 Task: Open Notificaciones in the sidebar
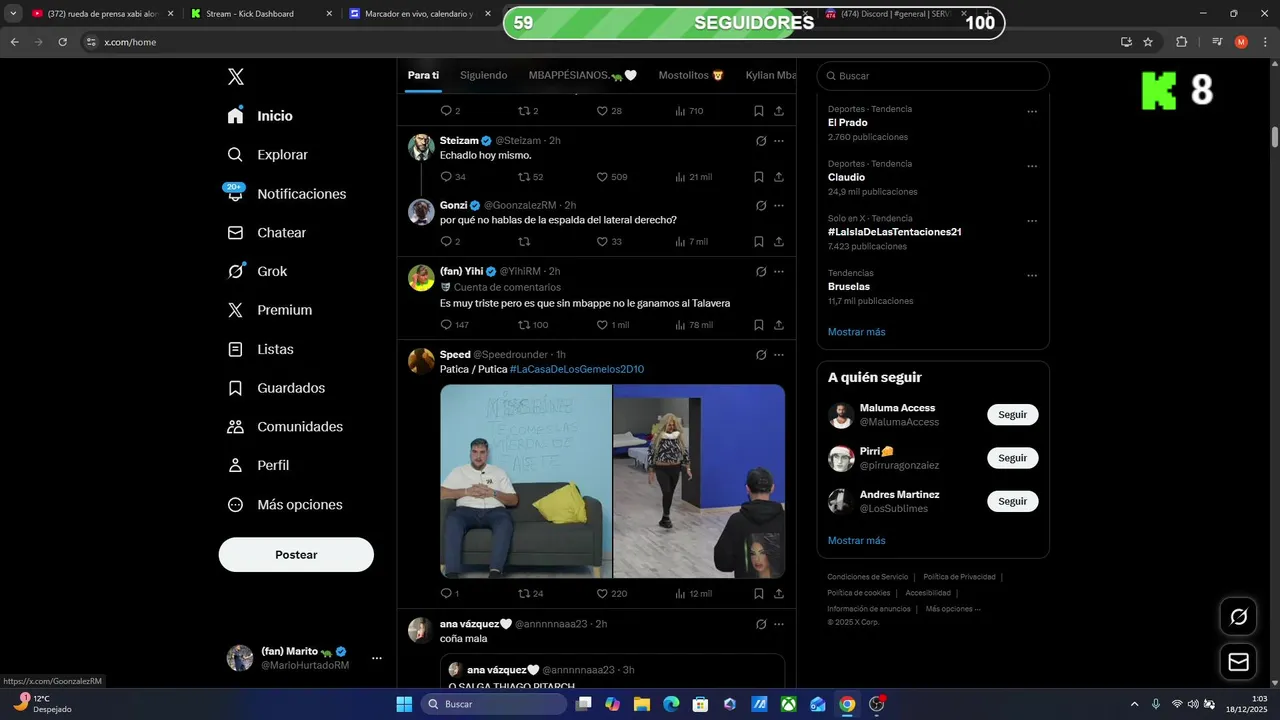tap(286, 194)
